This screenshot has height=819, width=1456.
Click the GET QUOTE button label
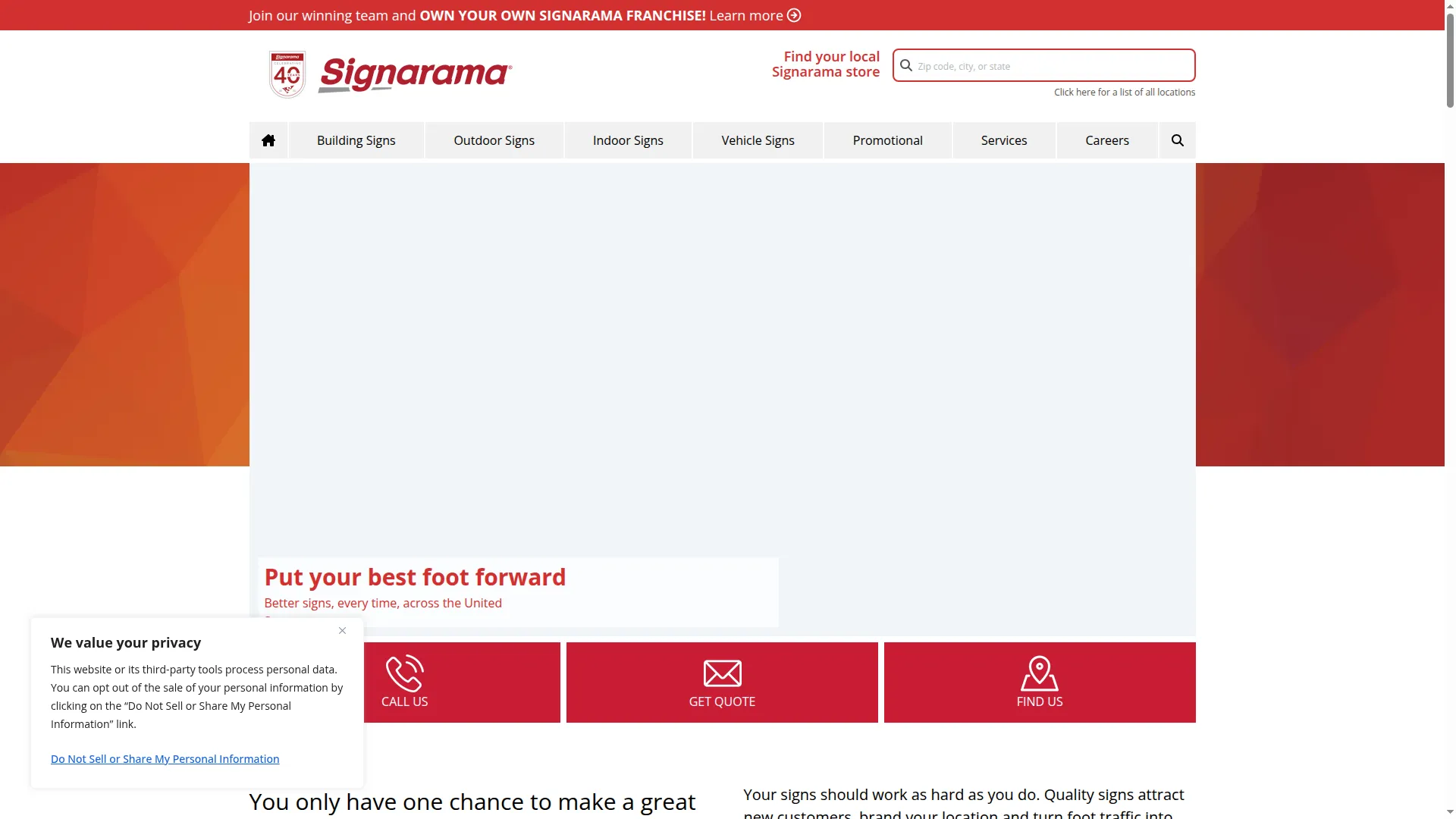point(722,702)
